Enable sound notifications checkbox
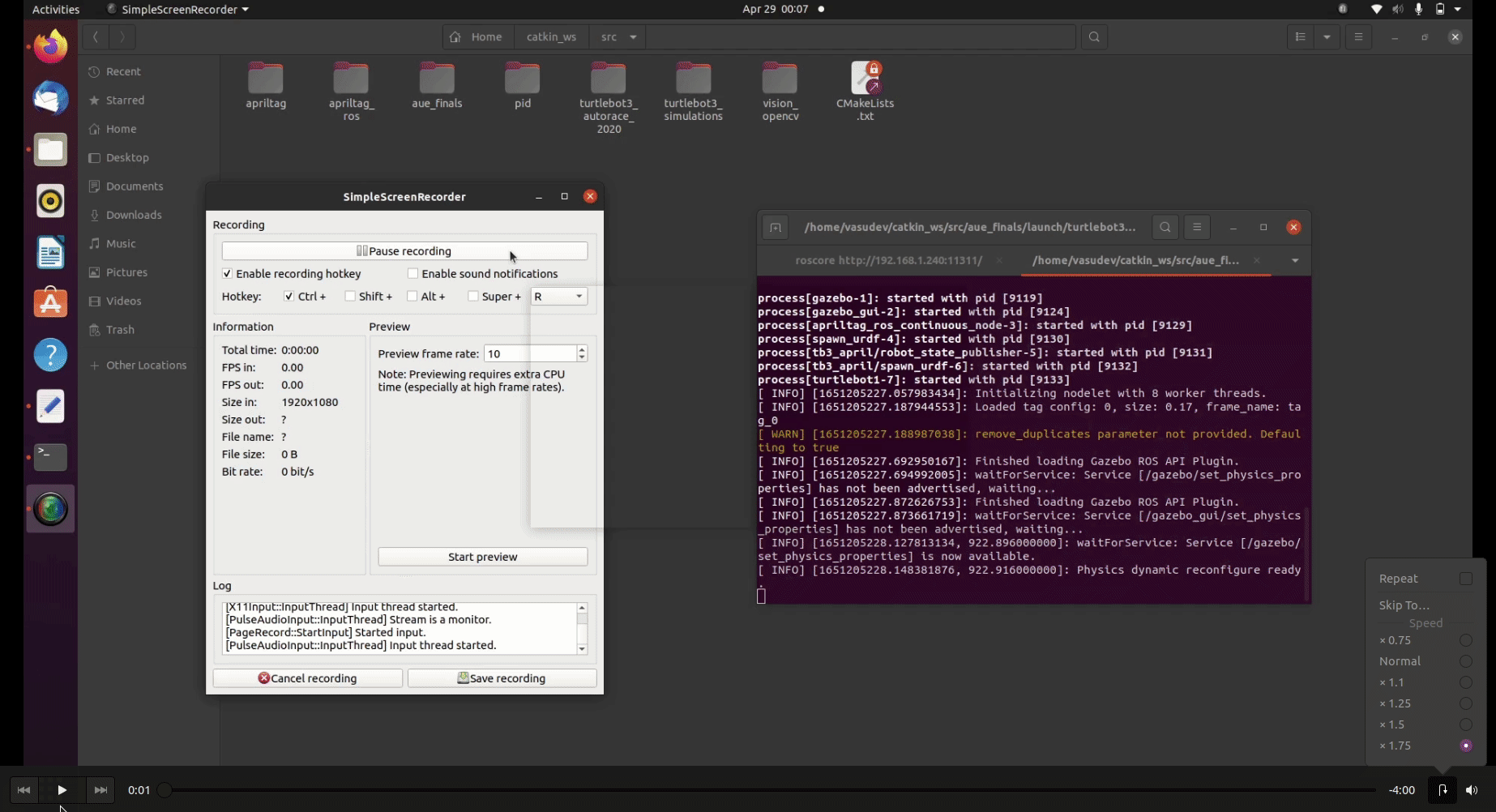 pyautogui.click(x=413, y=274)
